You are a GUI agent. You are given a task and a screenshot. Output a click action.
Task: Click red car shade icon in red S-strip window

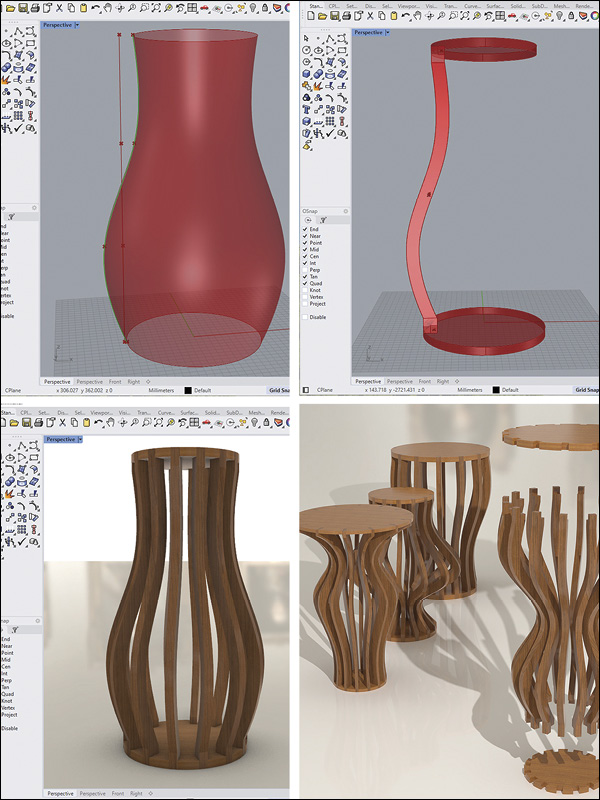pyautogui.click(x=512, y=16)
